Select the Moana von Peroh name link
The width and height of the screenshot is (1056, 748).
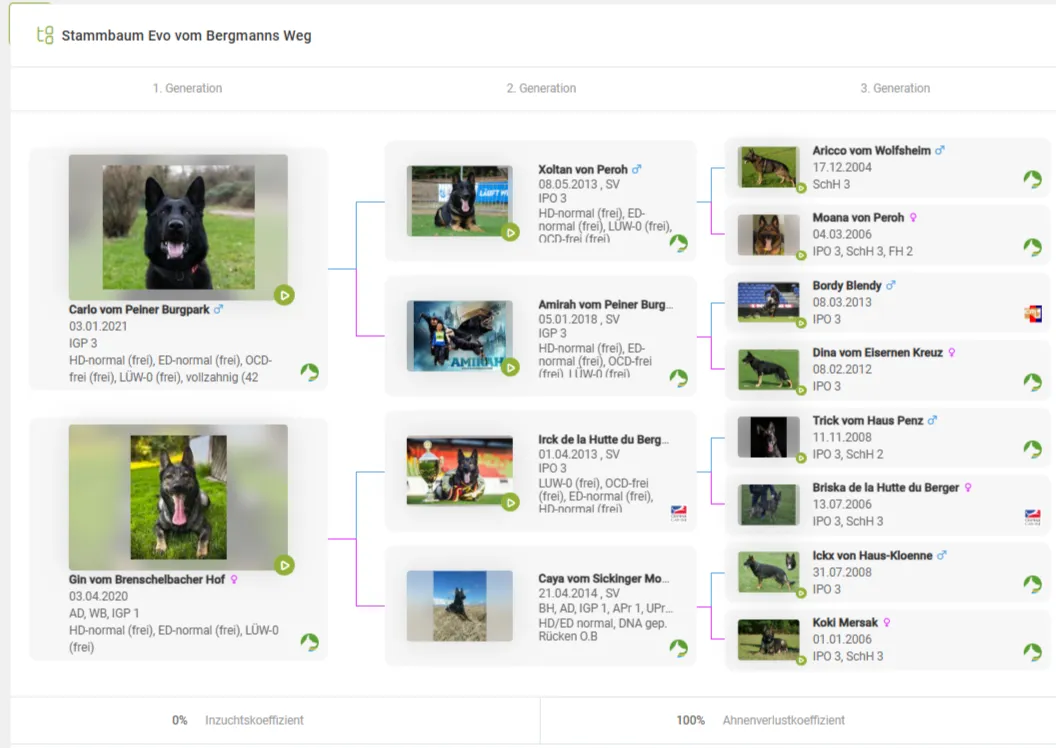[x=858, y=218]
